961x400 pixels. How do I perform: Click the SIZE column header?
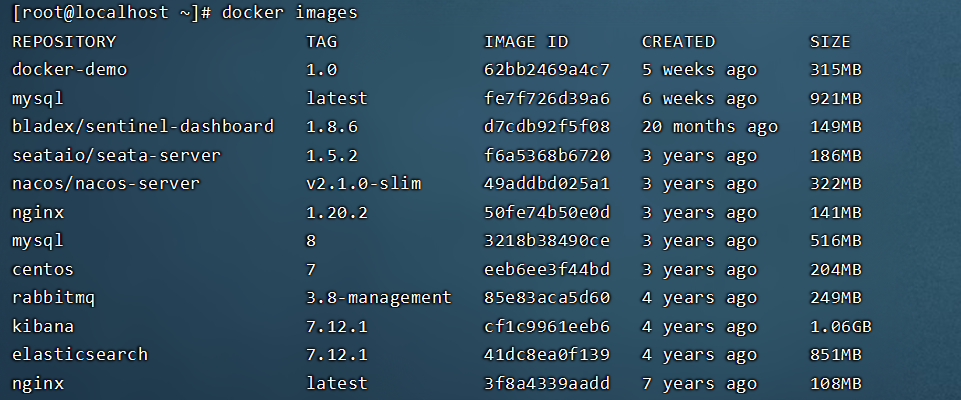[x=830, y=42]
